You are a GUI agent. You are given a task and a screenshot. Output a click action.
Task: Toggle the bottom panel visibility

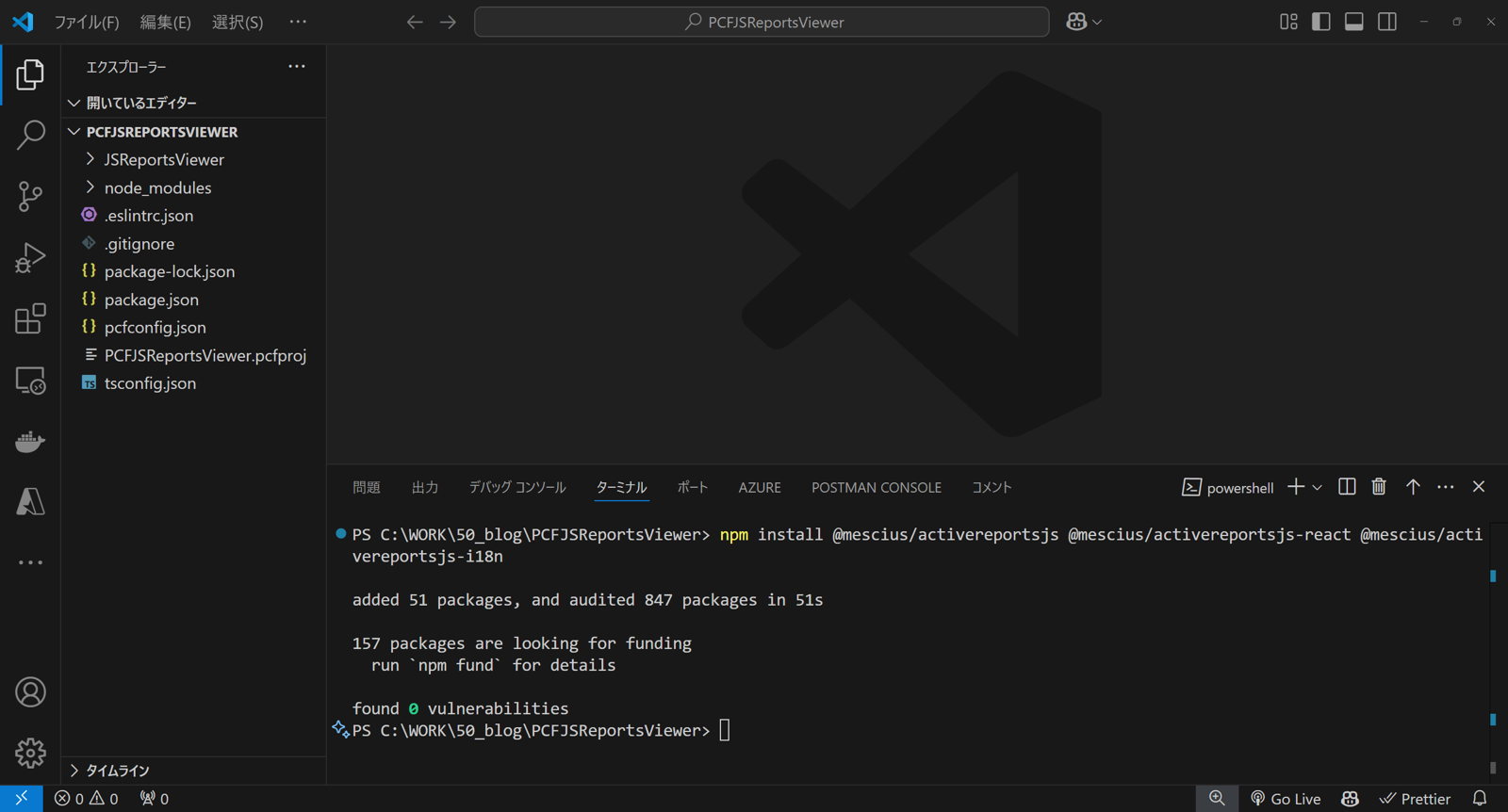coord(1354,22)
